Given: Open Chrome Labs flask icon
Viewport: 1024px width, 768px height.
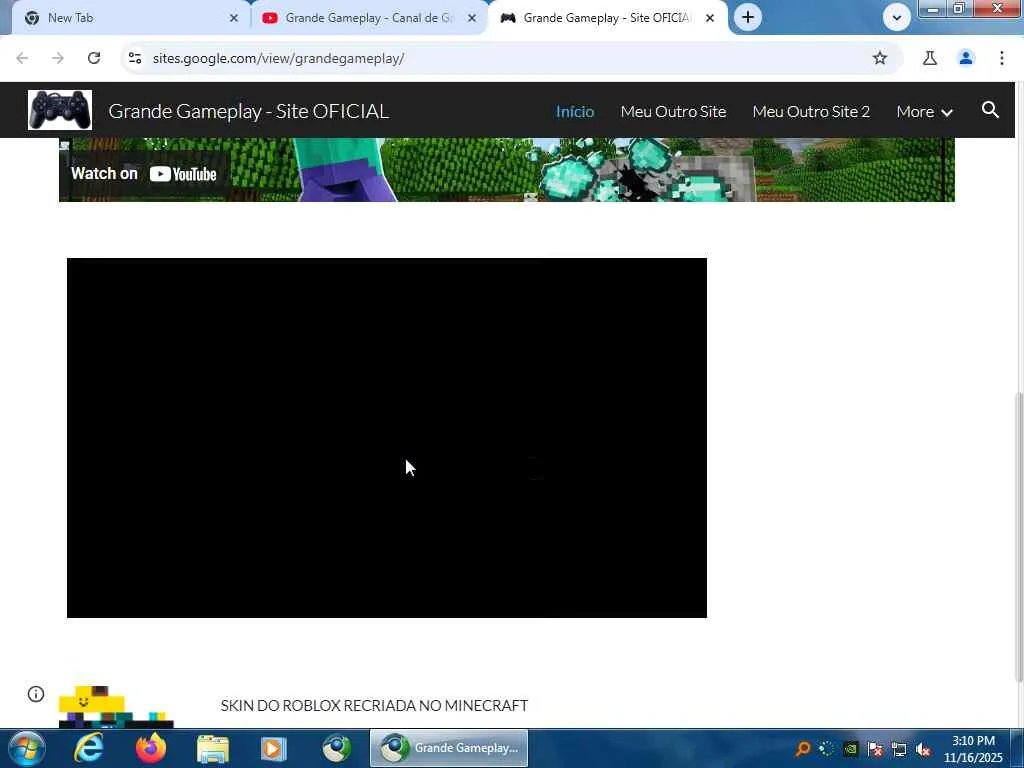Looking at the screenshot, I should pyautogui.click(x=930, y=58).
